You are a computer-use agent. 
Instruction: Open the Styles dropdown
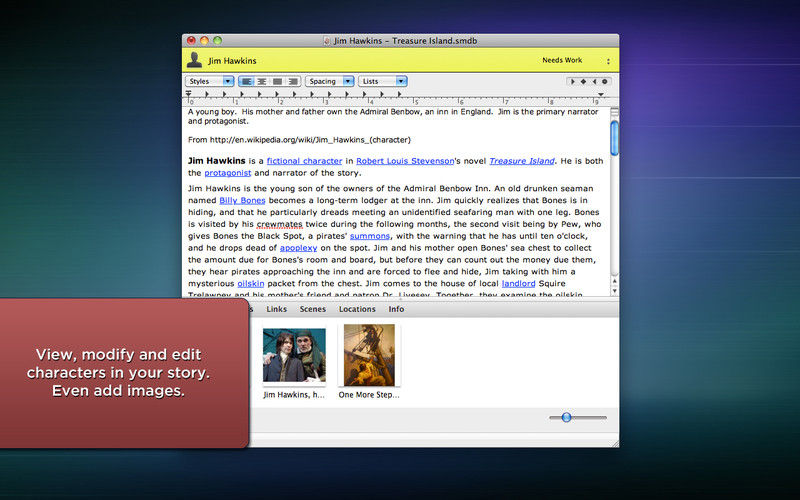pyautogui.click(x=210, y=81)
